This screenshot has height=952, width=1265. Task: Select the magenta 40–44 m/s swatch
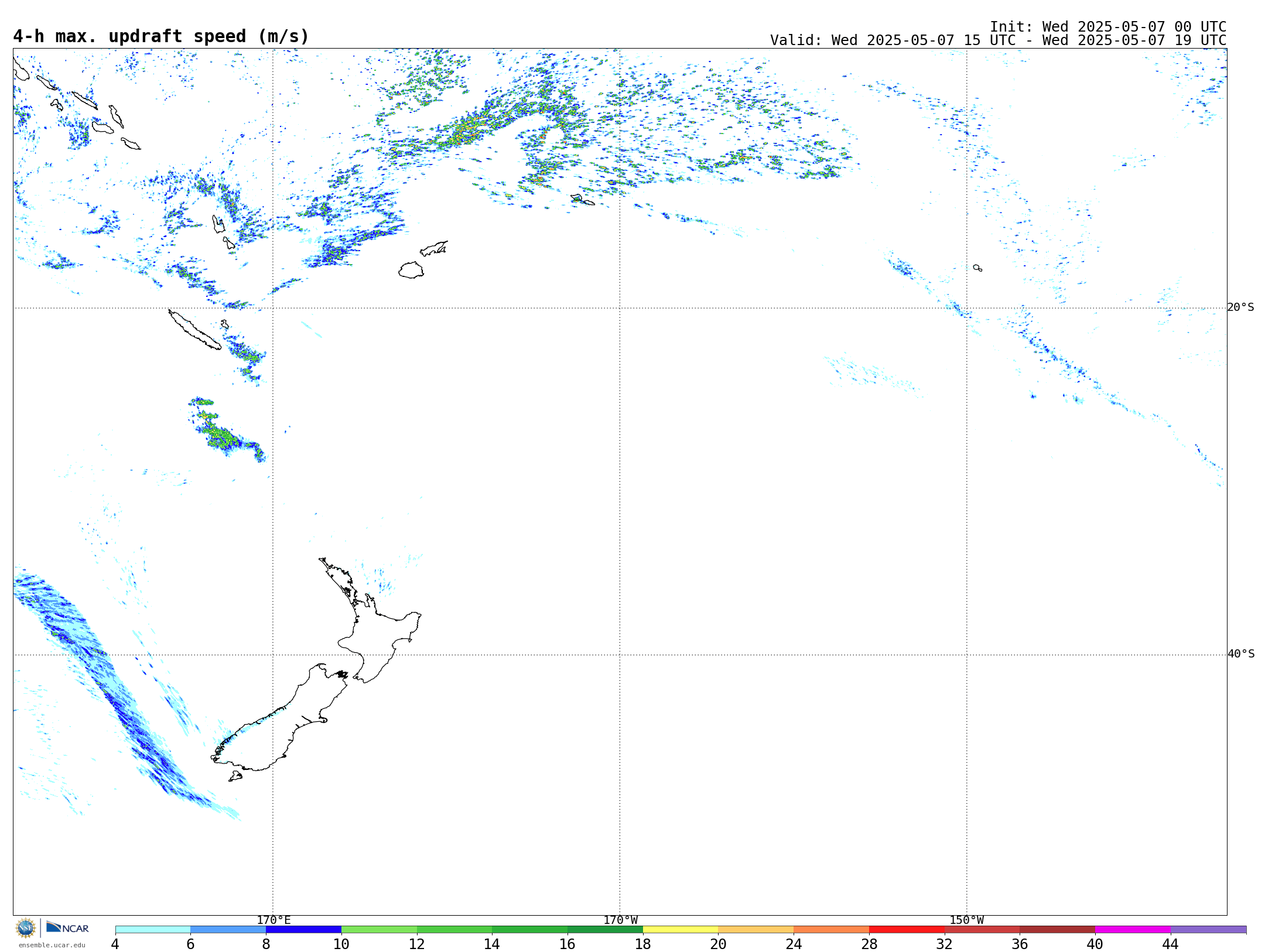click(1133, 930)
